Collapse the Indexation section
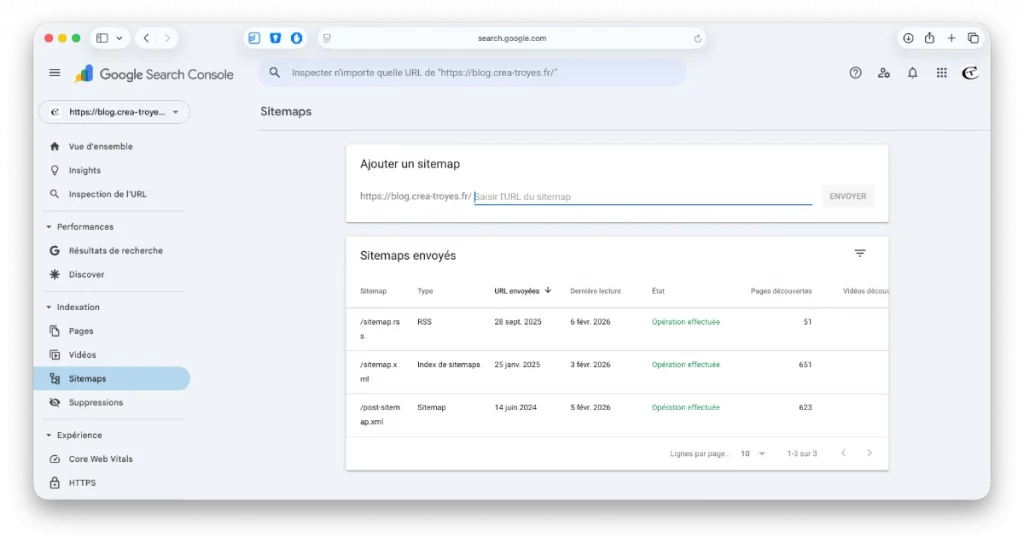 coord(49,307)
